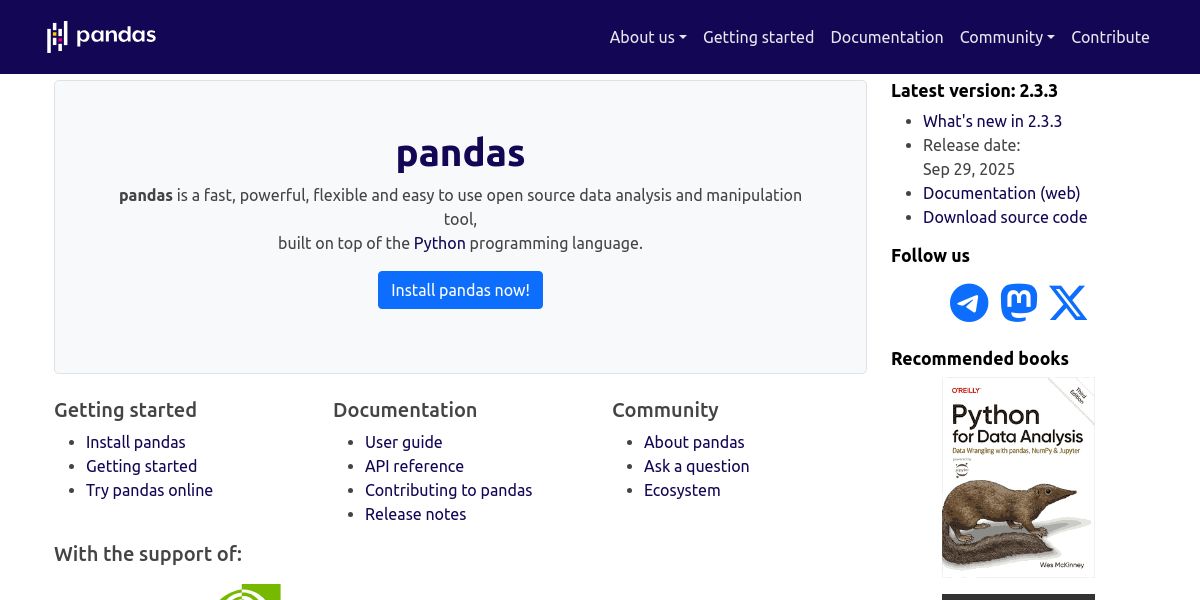Screen dimensions: 1200x600
Task: Open the X (Twitter) follow icon
Action: click(1068, 303)
